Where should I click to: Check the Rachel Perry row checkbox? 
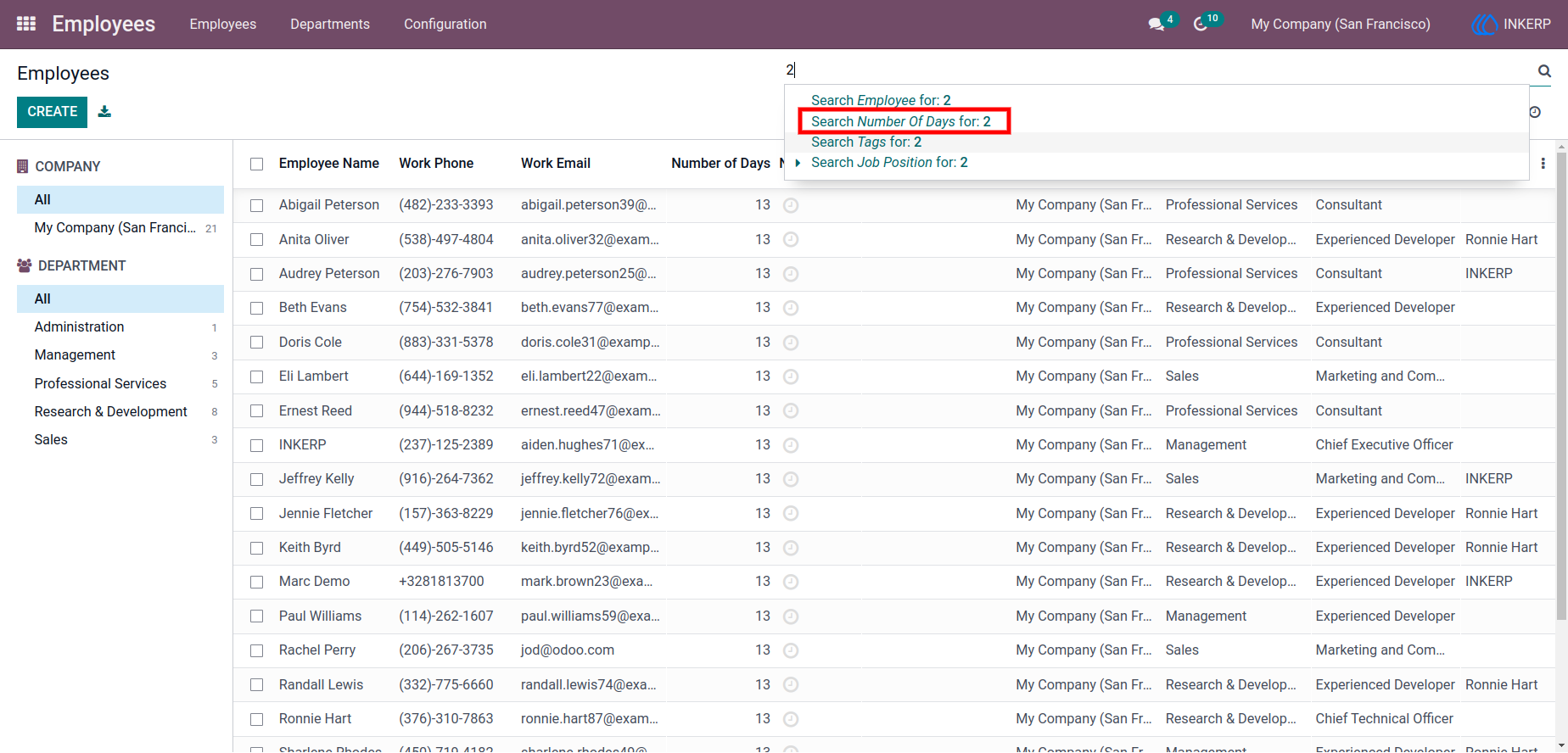coord(257,650)
